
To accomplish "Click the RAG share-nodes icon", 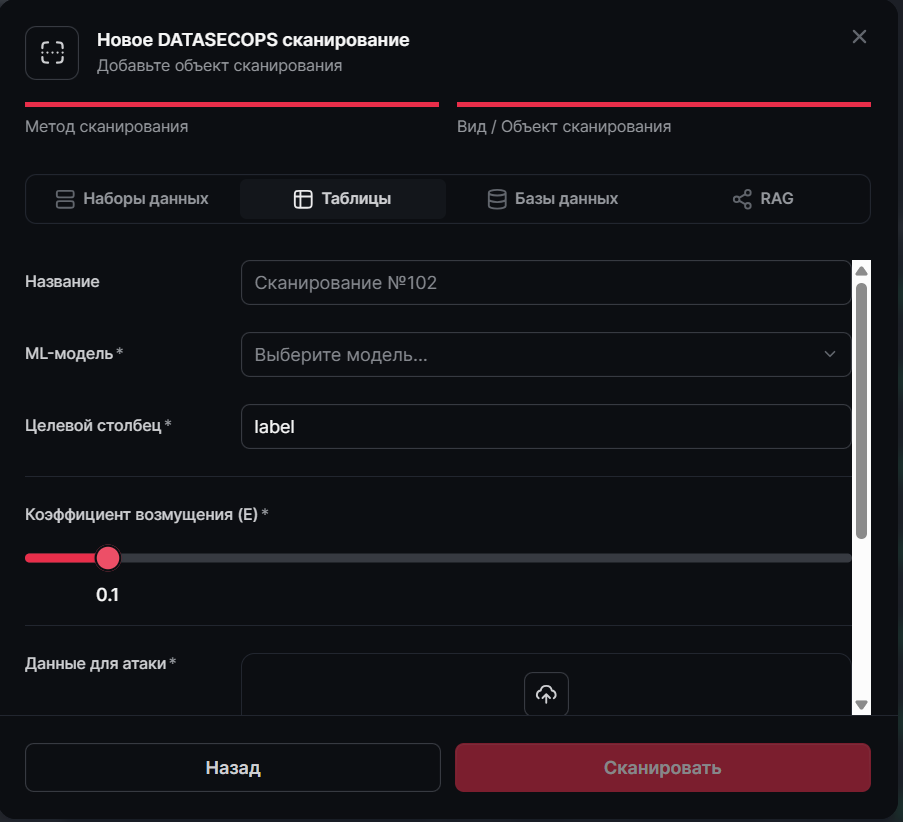I will pyautogui.click(x=742, y=199).
